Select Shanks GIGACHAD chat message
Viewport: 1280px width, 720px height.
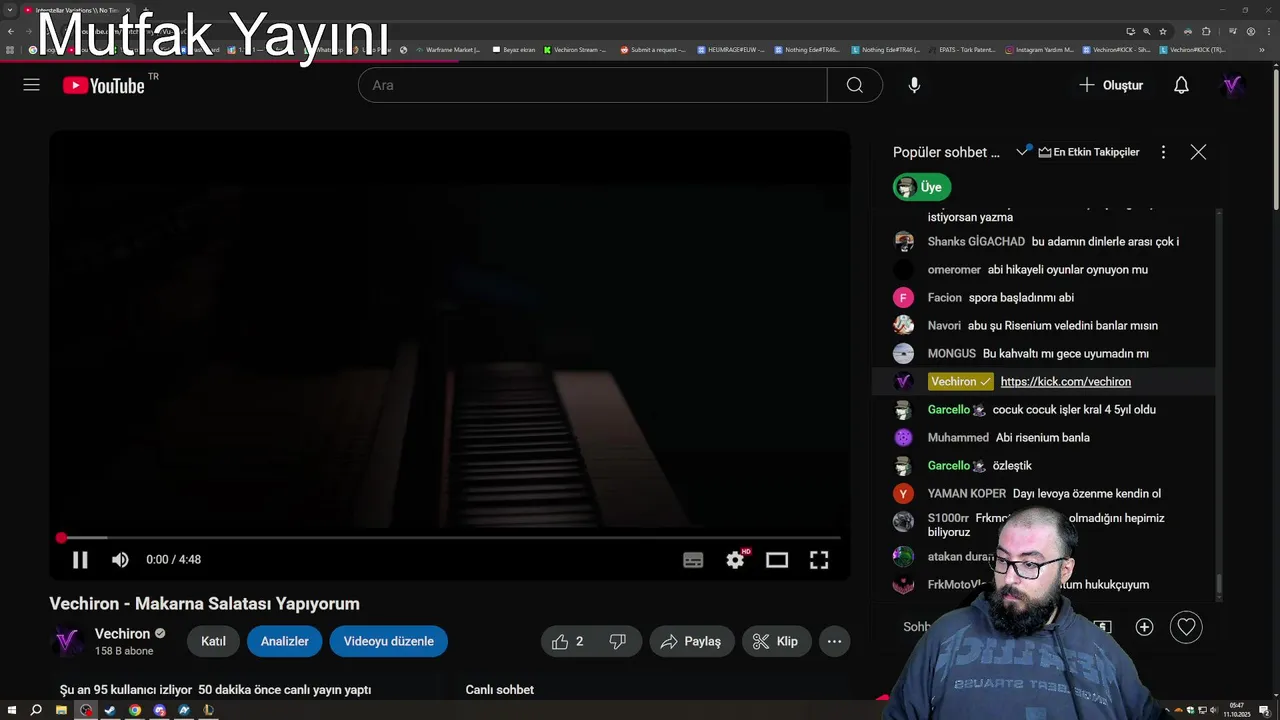(1045, 241)
